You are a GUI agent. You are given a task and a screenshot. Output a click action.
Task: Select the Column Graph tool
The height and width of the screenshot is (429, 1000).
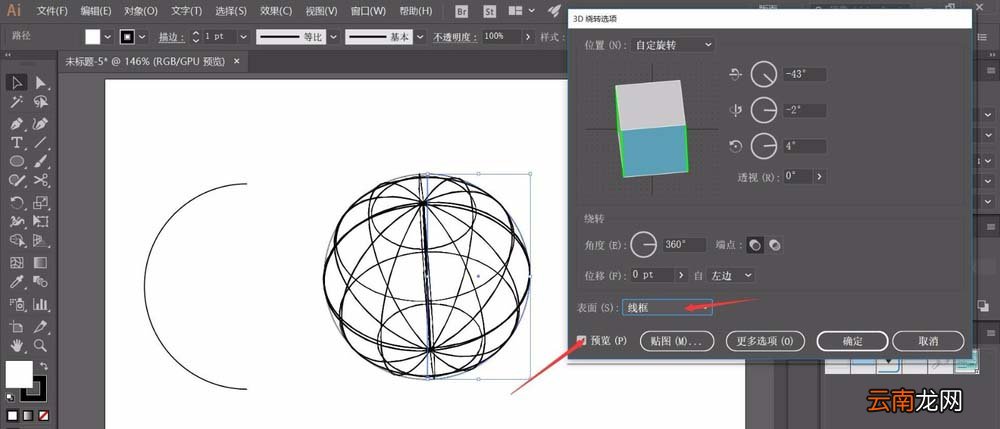coord(41,304)
